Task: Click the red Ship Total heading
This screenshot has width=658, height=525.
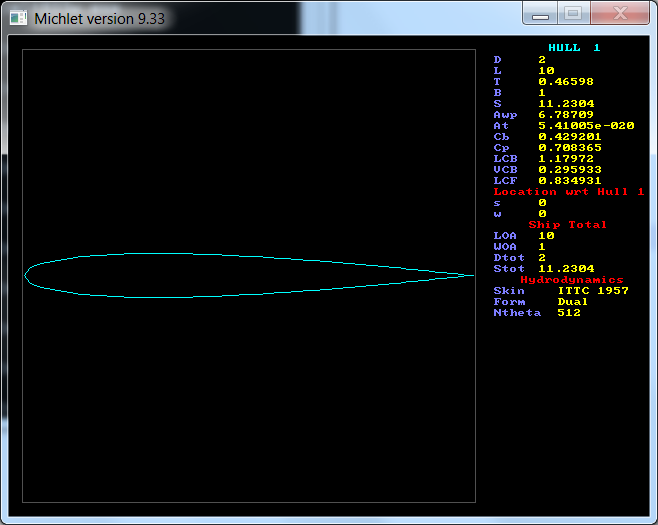Action: [568, 224]
